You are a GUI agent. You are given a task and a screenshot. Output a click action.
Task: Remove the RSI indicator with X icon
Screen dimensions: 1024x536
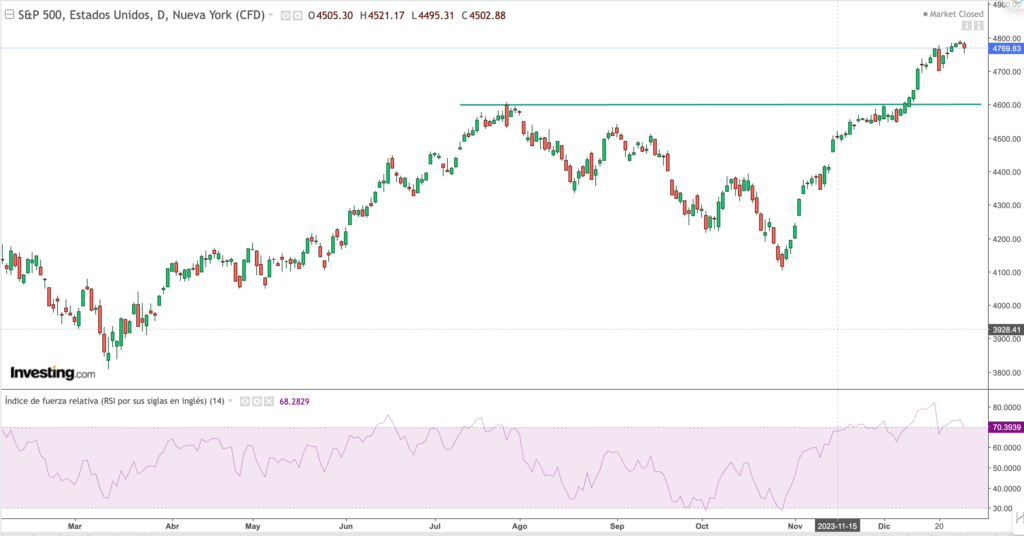267,401
